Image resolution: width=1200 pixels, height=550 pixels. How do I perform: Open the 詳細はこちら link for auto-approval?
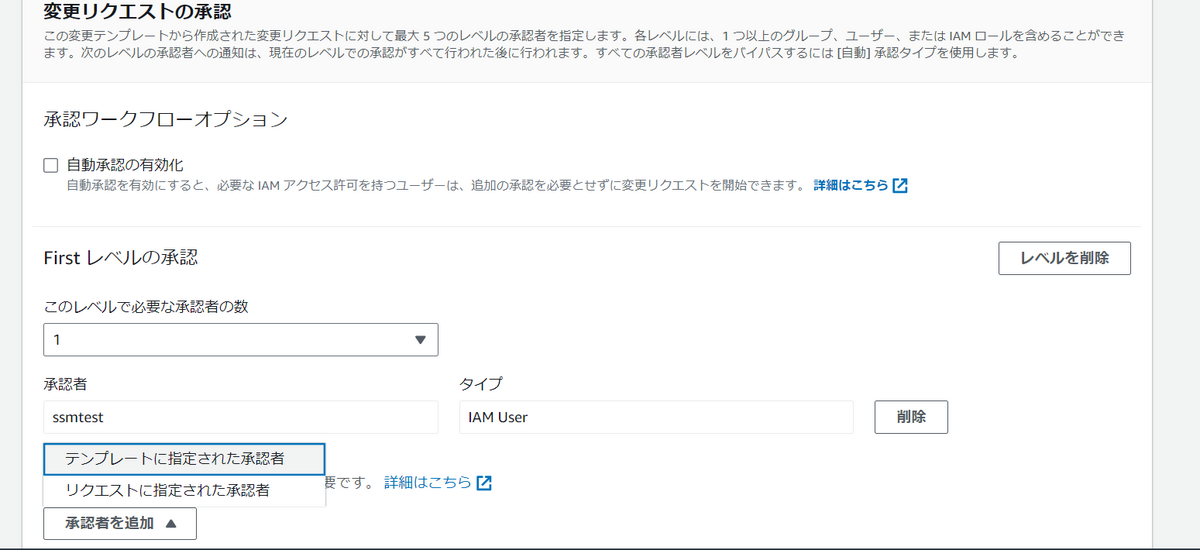(850, 185)
